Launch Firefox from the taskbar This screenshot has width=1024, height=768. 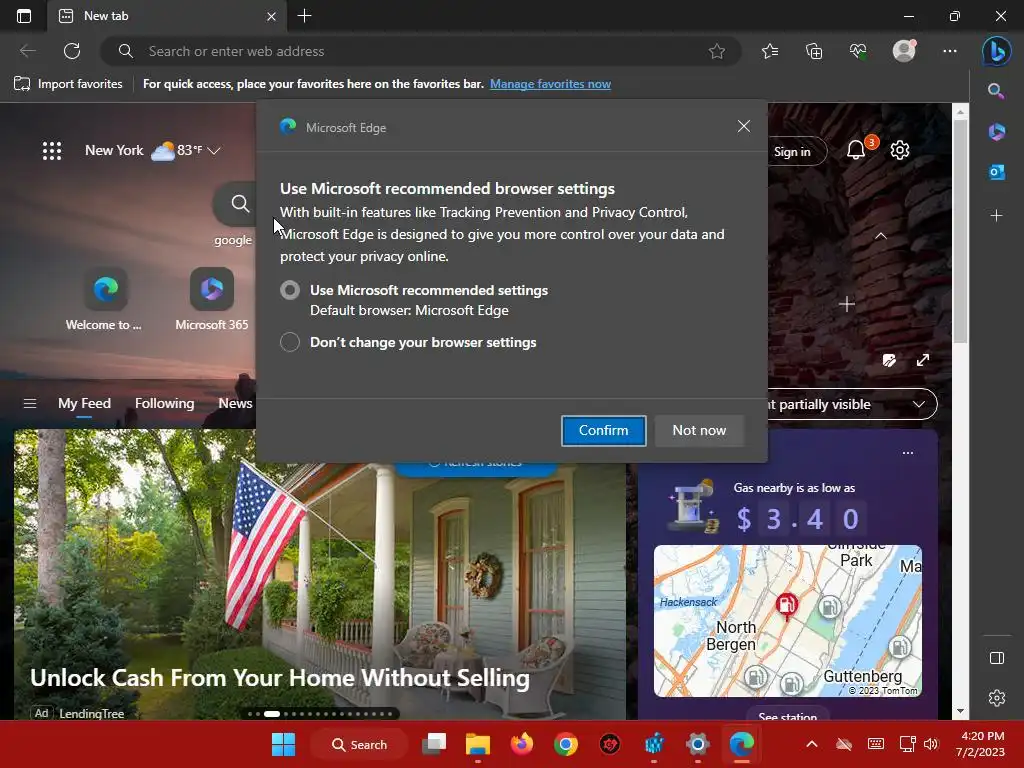pyautogui.click(x=521, y=744)
